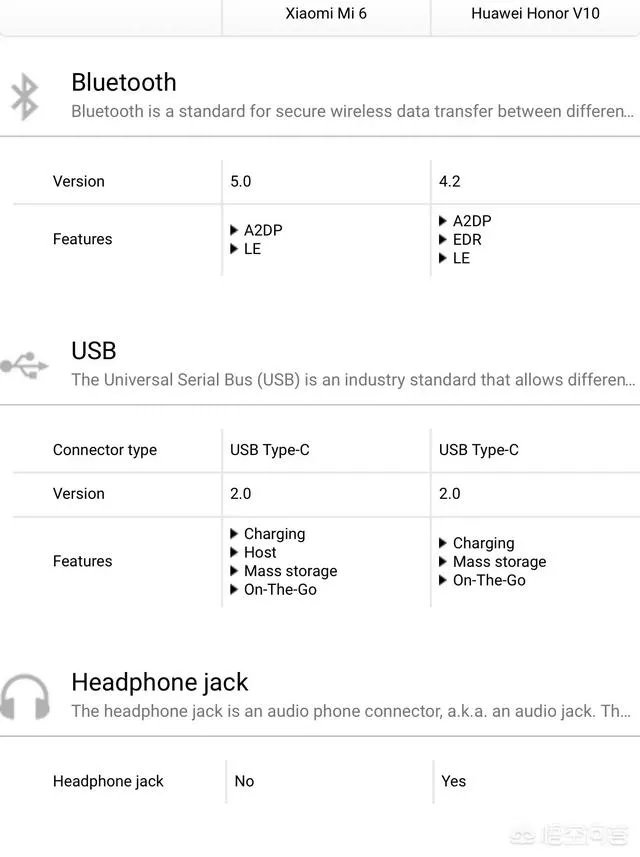The width and height of the screenshot is (640, 857).
Task: Open the USB section heading
Action: point(94,351)
